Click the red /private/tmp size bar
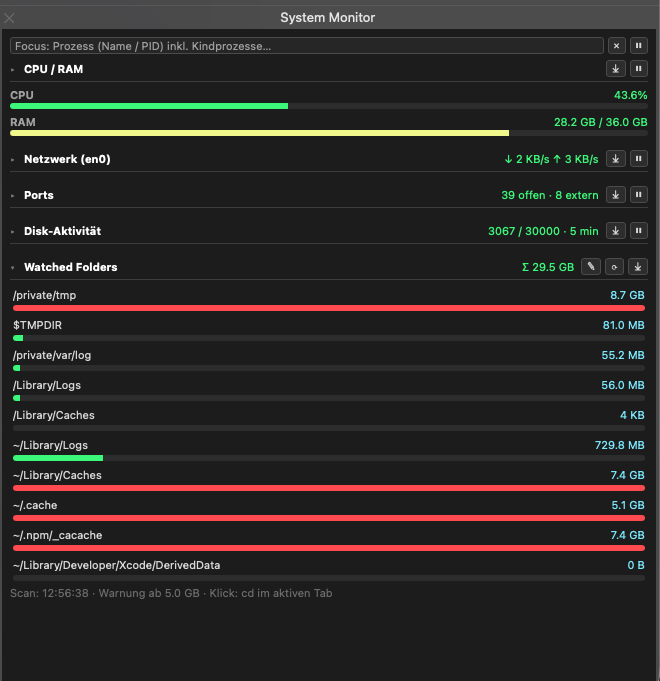 pyautogui.click(x=329, y=308)
